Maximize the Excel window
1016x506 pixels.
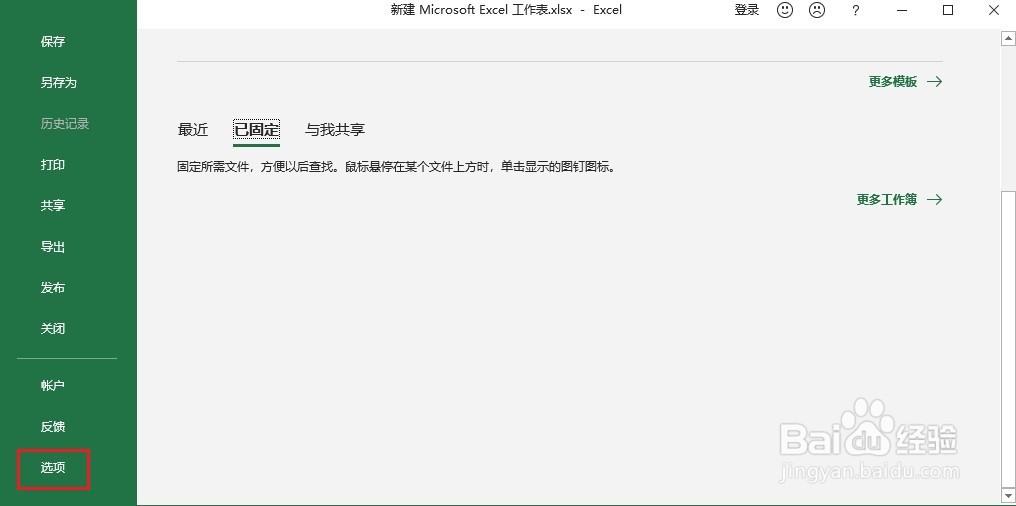point(948,10)
